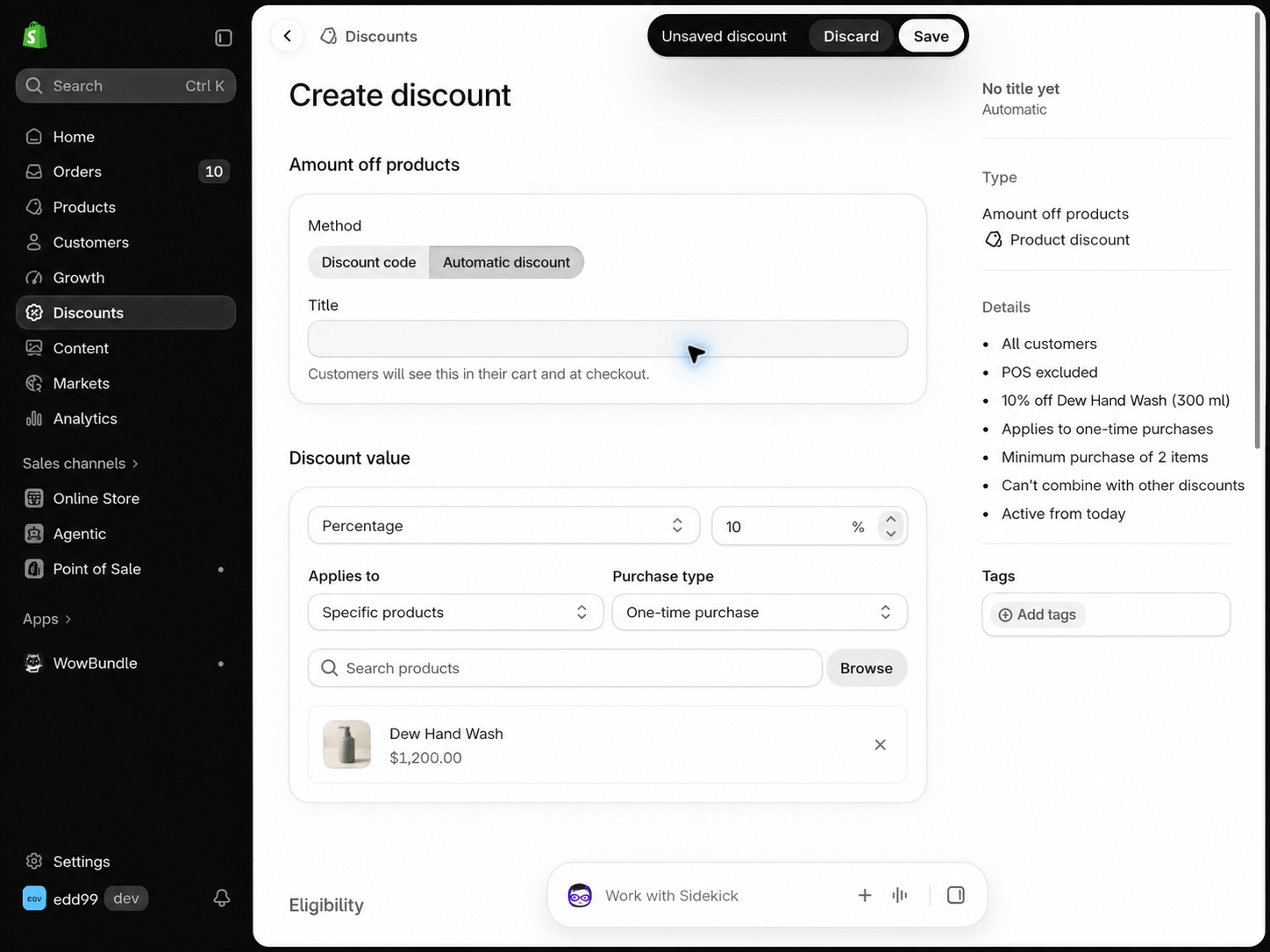Expand the Apps section
This screenshot has height=952, width=1270.
pos(47,619)
